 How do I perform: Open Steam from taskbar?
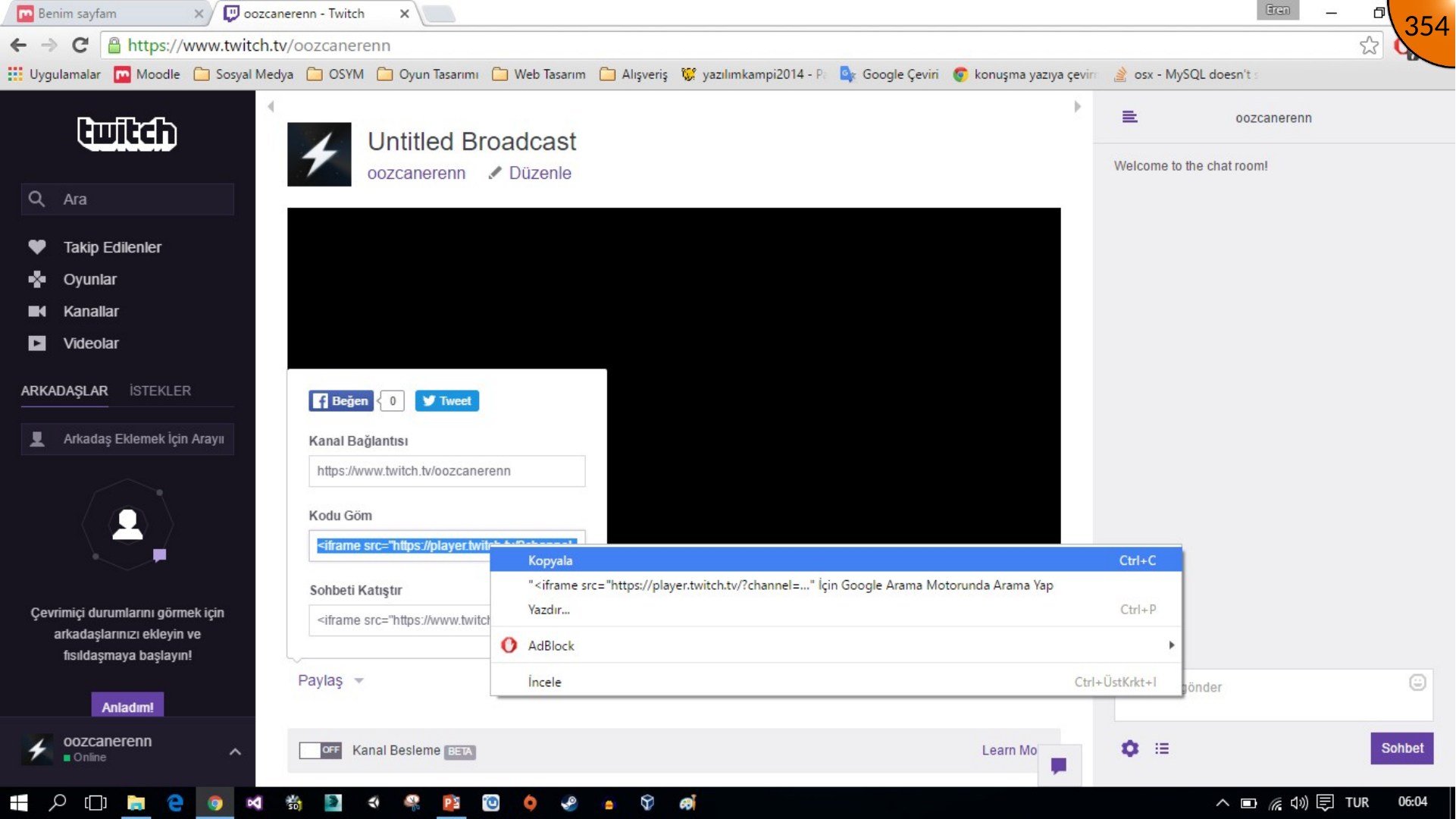click(x=569, y=803)
